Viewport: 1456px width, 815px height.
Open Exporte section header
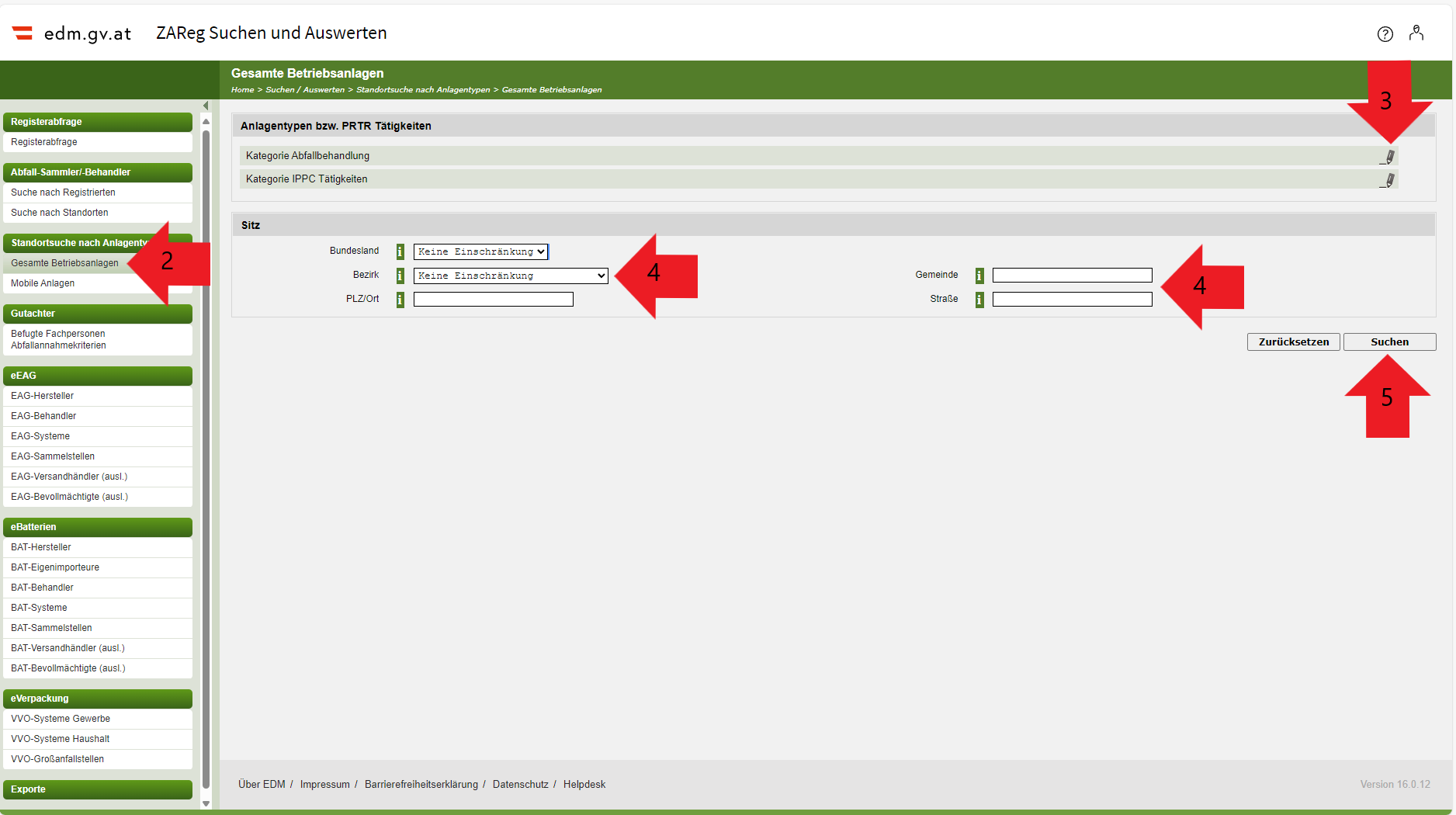(98, 789)
